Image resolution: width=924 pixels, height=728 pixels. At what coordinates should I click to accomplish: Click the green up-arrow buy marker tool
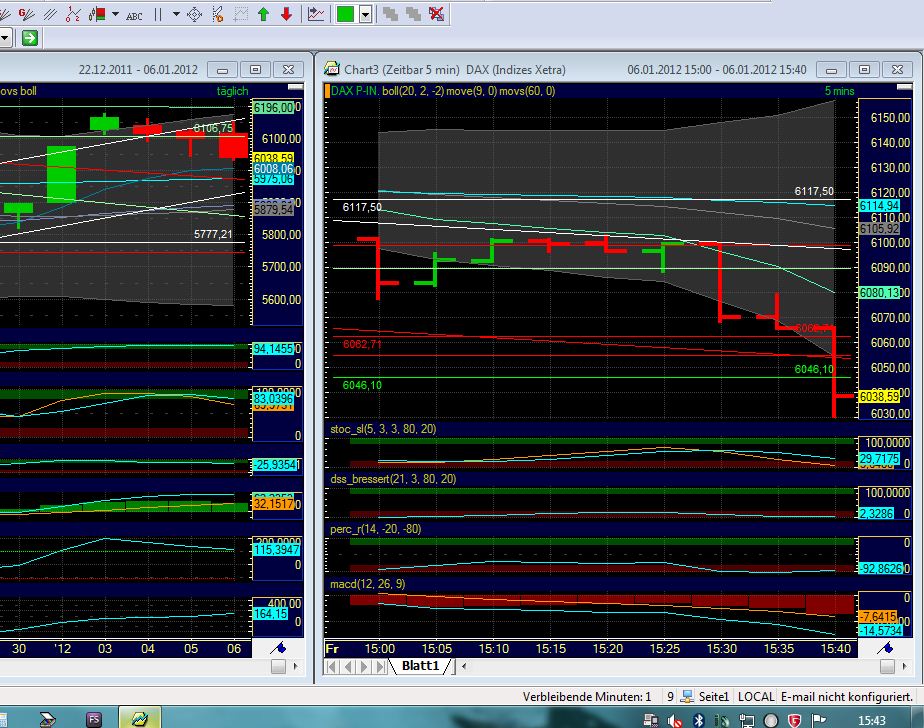[263, 15]
